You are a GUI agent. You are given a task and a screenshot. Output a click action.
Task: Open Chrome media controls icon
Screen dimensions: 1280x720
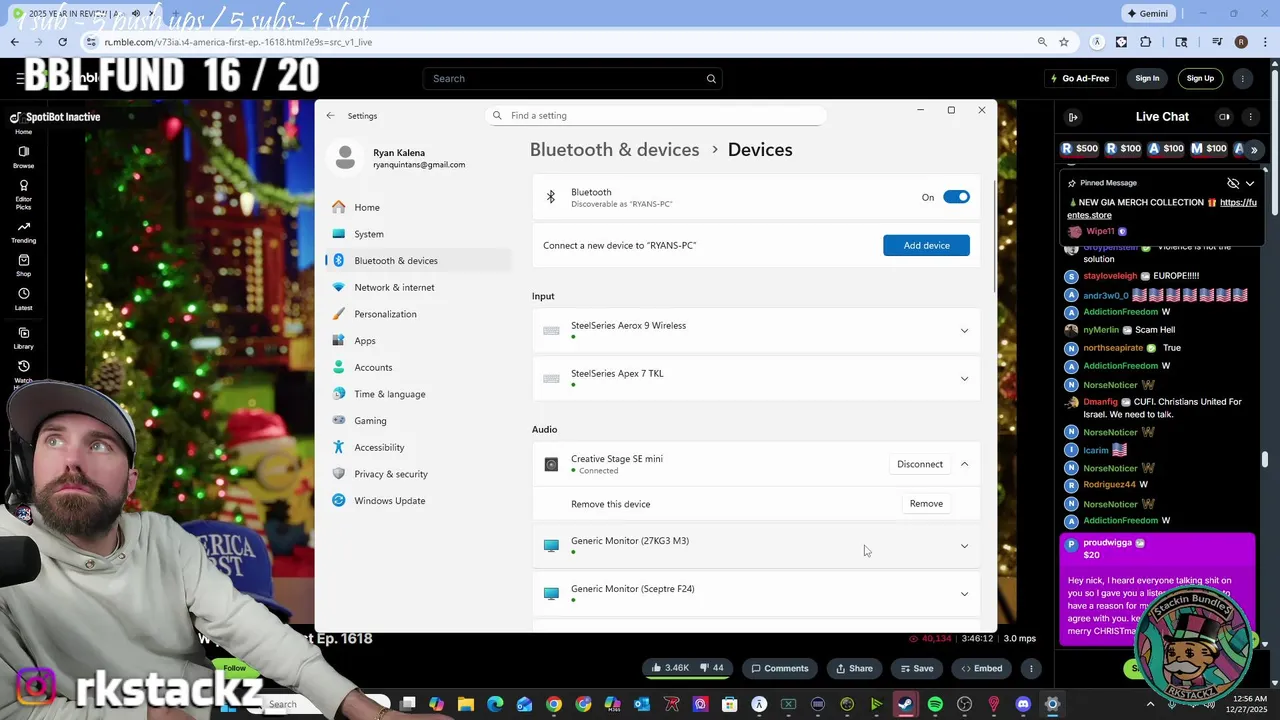point(1217,42)
